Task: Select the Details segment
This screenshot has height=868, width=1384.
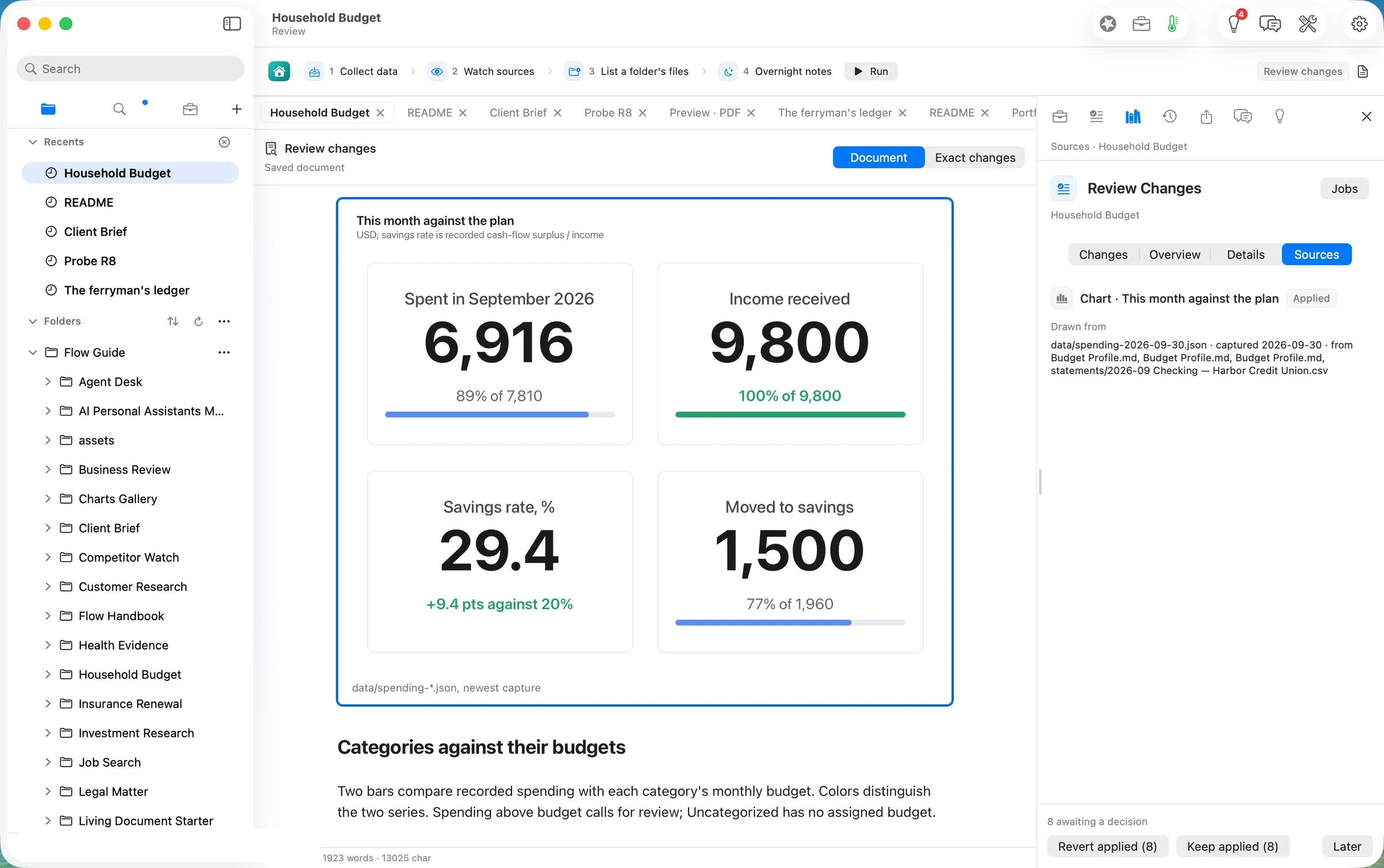Action: 1246,254
